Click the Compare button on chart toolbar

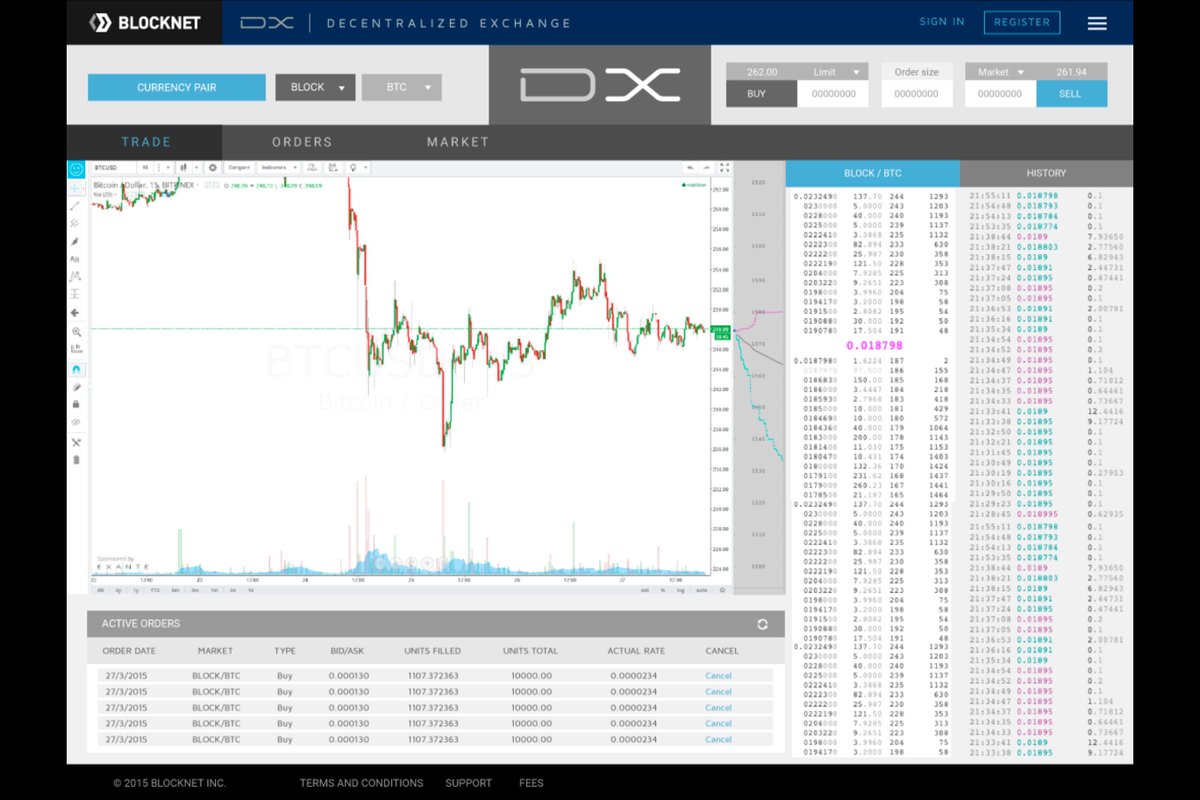(x=238, y=168)
